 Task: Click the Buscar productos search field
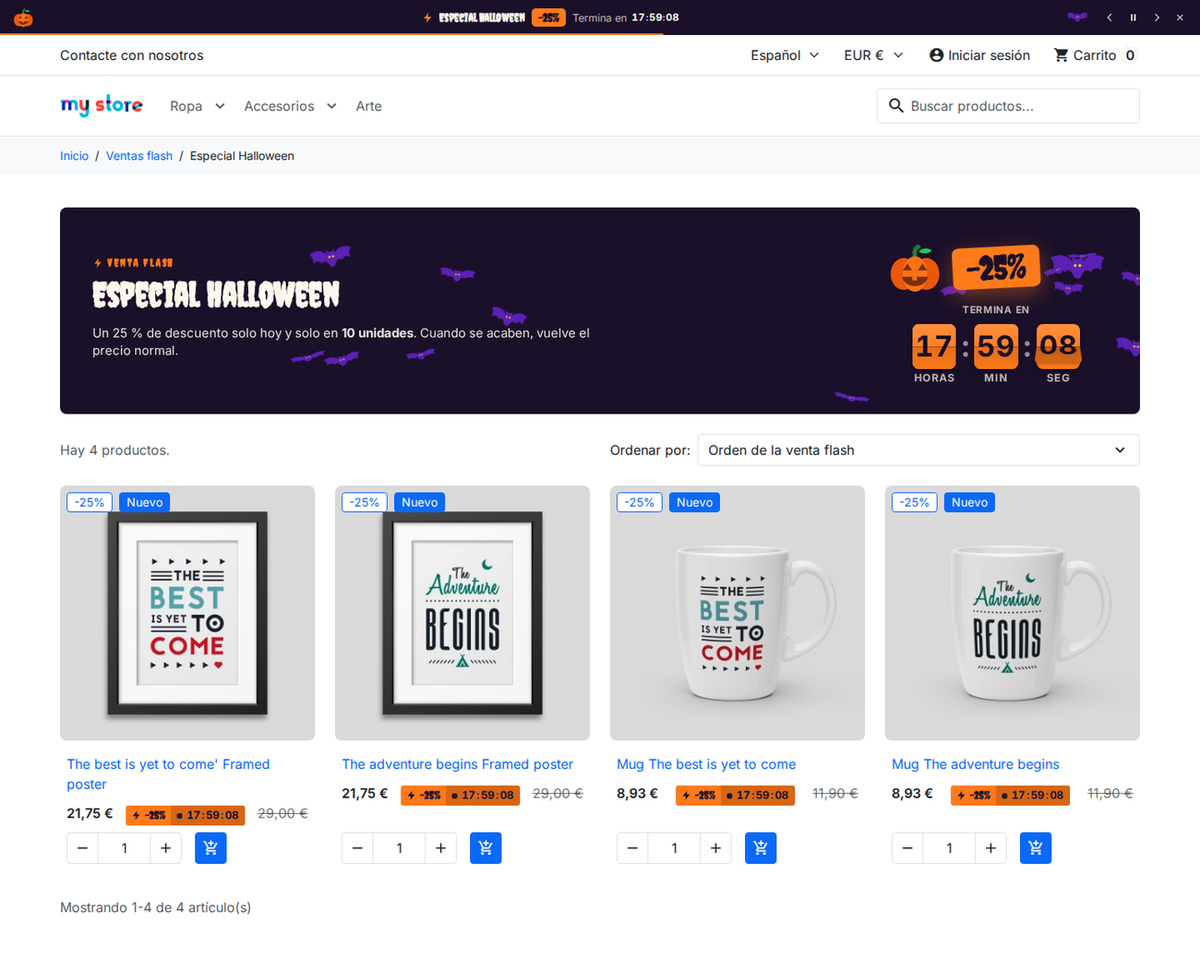click(1008, 106)
